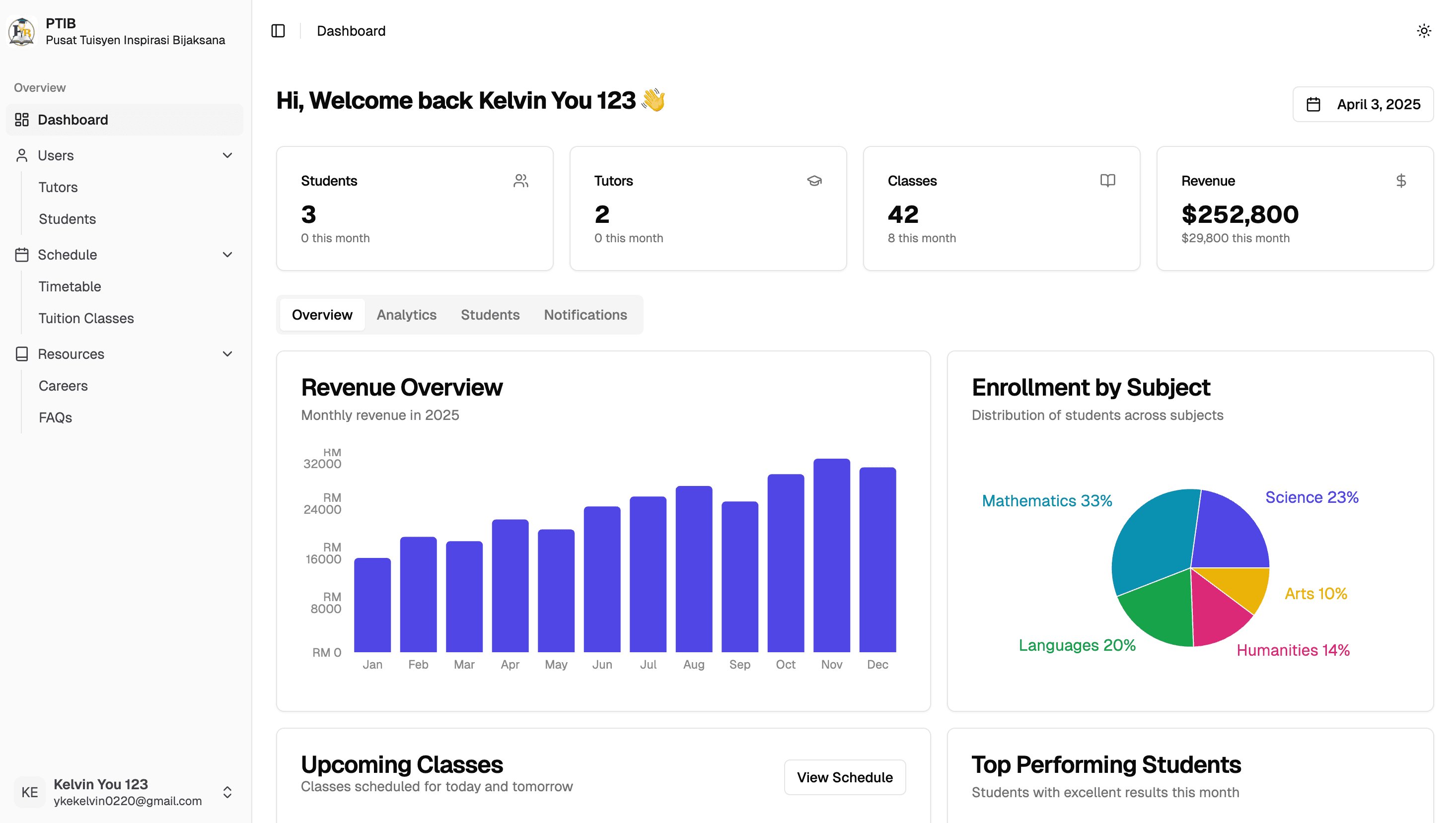Click the View Schedule button
This screenshot has width=1456, height=823.
pyautogui.click(x=844, y=777)
